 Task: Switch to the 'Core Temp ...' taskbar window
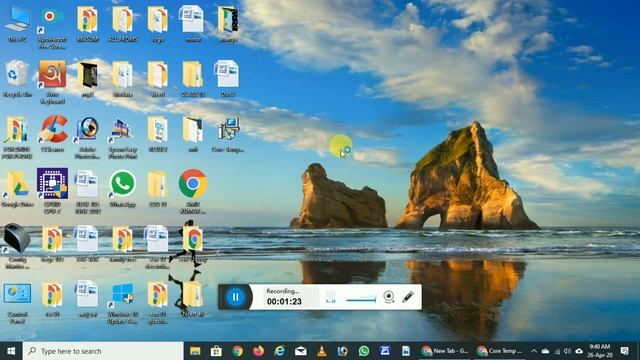[500, 351]
